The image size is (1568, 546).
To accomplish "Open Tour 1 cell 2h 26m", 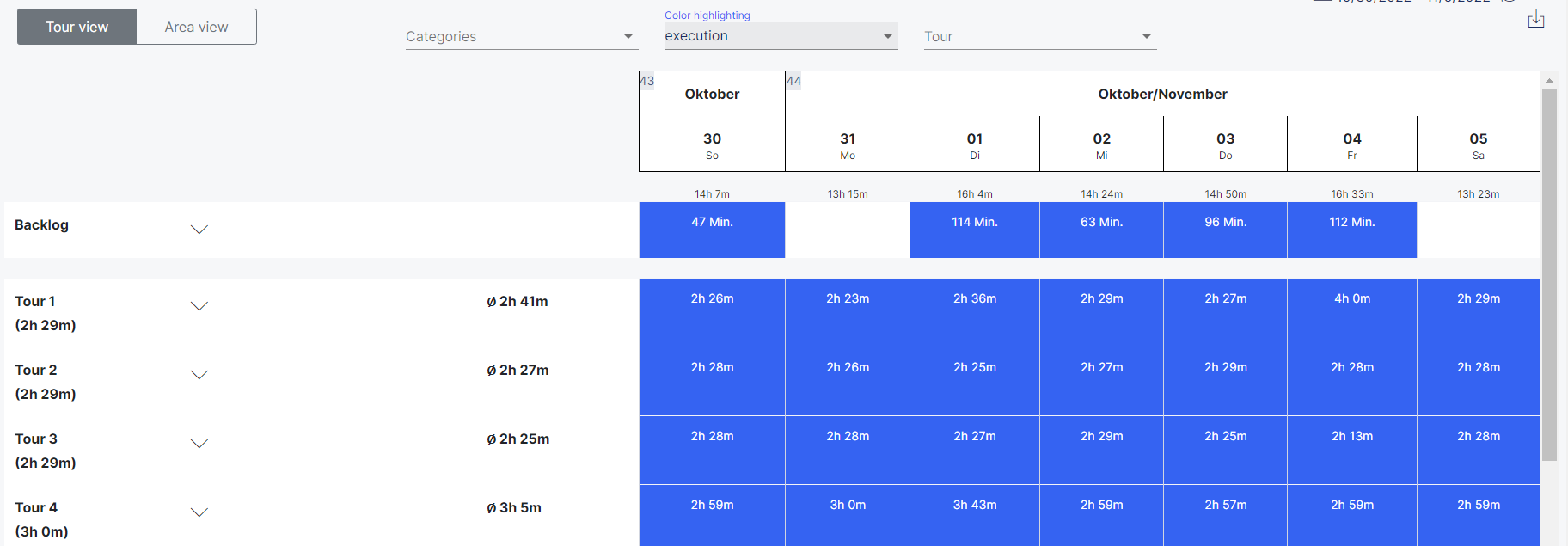I will (712, 312).
